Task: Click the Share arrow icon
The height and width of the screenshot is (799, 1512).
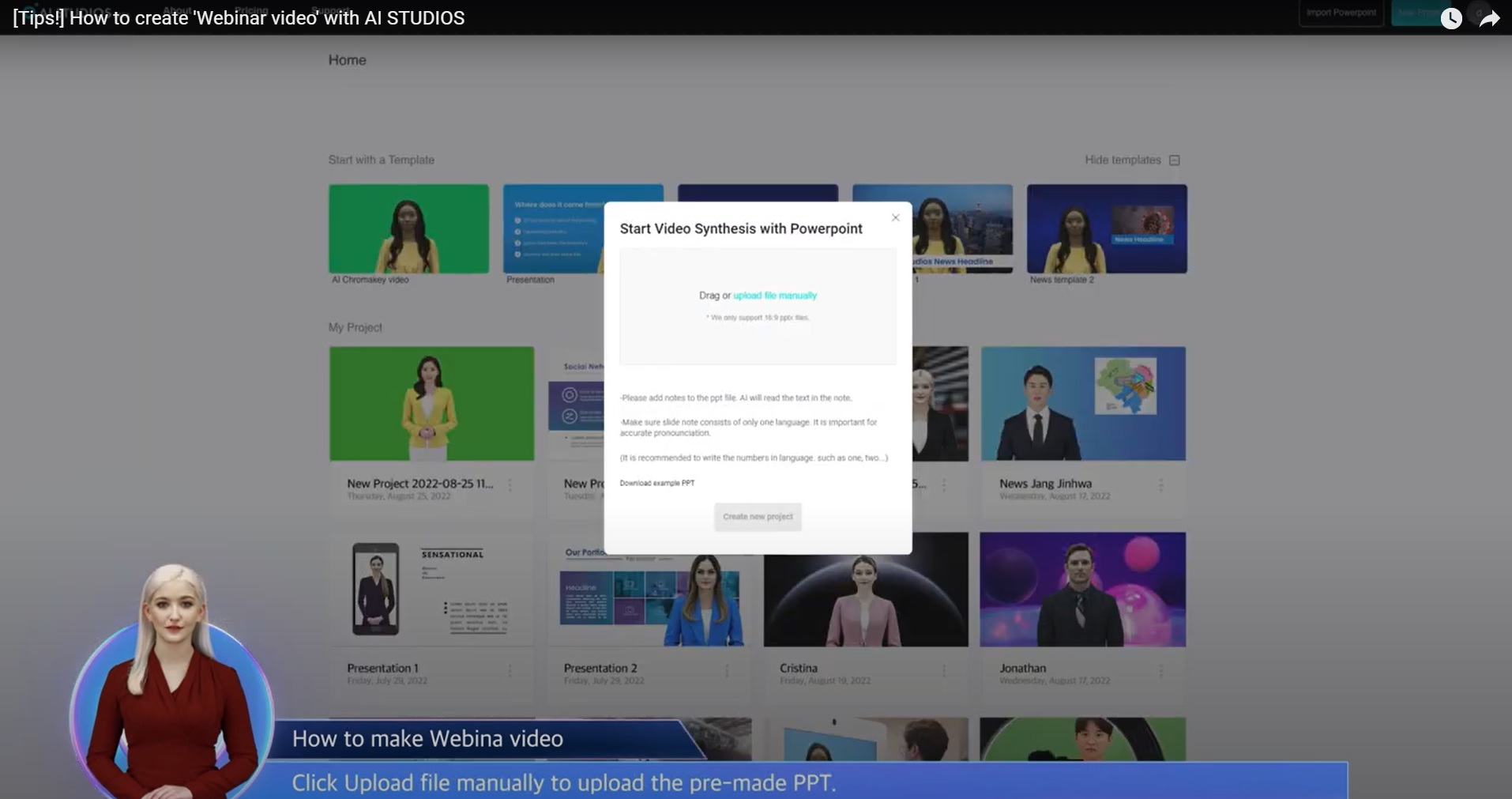Action: click(1489, 18)
